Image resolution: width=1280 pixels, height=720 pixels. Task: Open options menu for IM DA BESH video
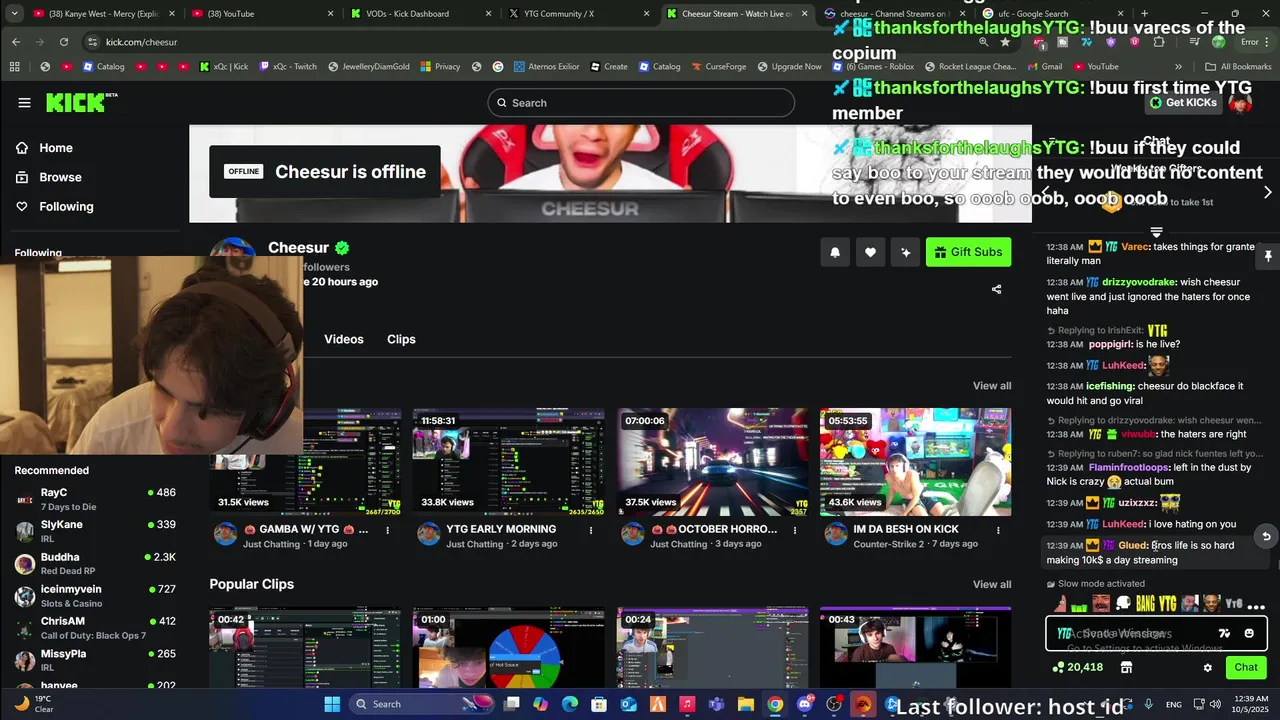click(998, 530)
